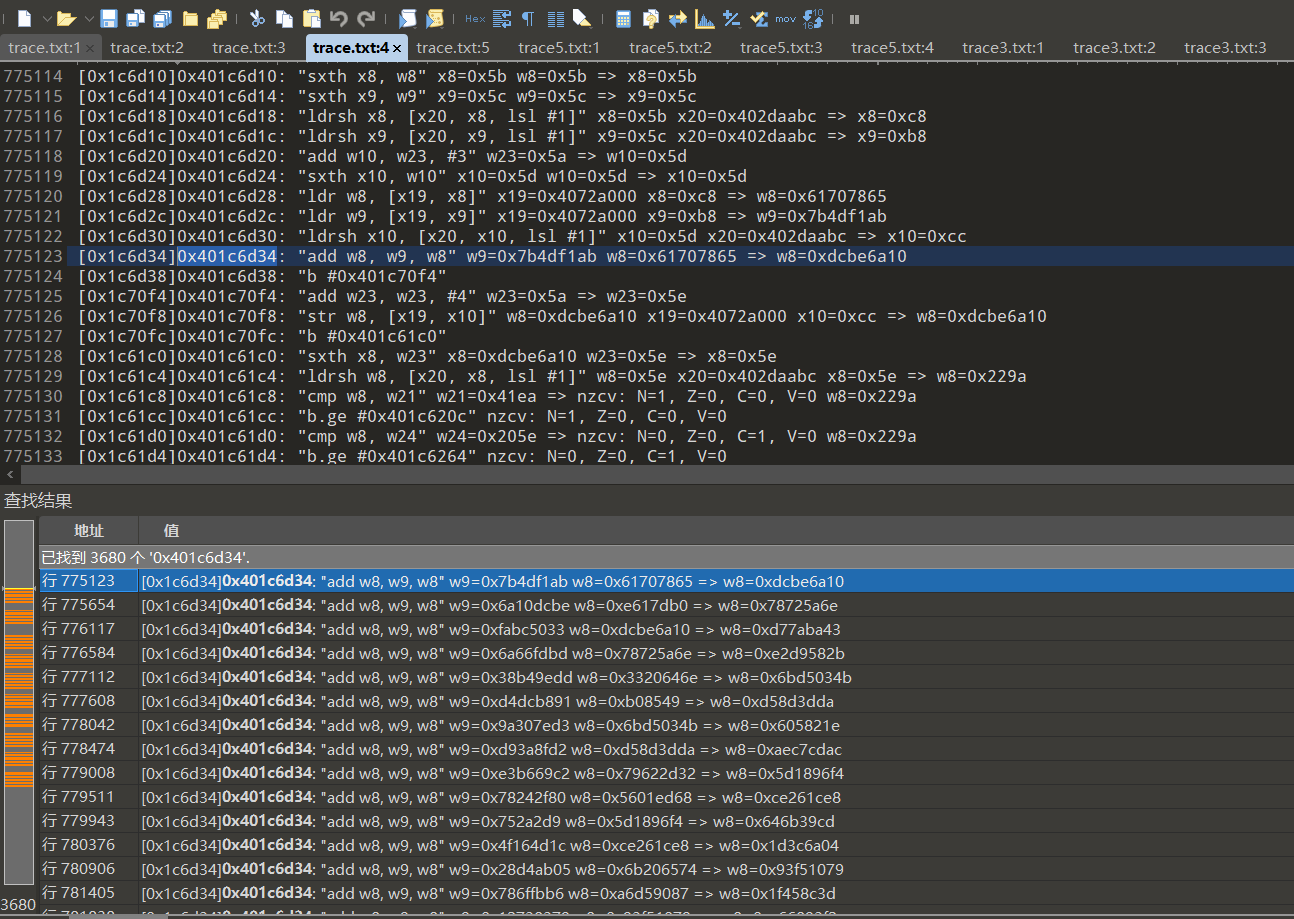Screen dimensions: 1294x919
Task: Toggle column mode icon
Action: click(x=555, y=18)
